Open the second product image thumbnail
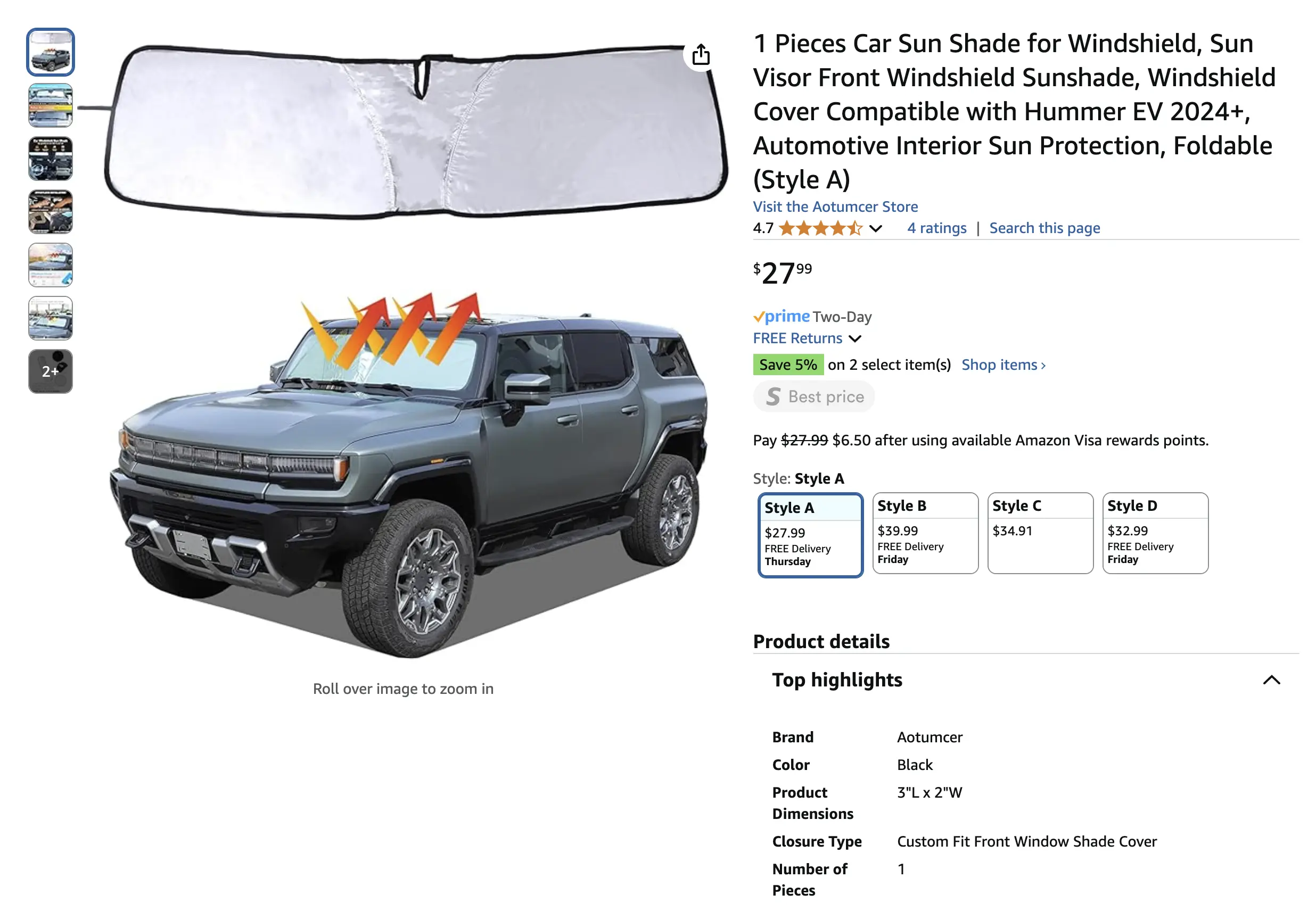Viewport: 1316px width, 911px height. coord(50,105)
